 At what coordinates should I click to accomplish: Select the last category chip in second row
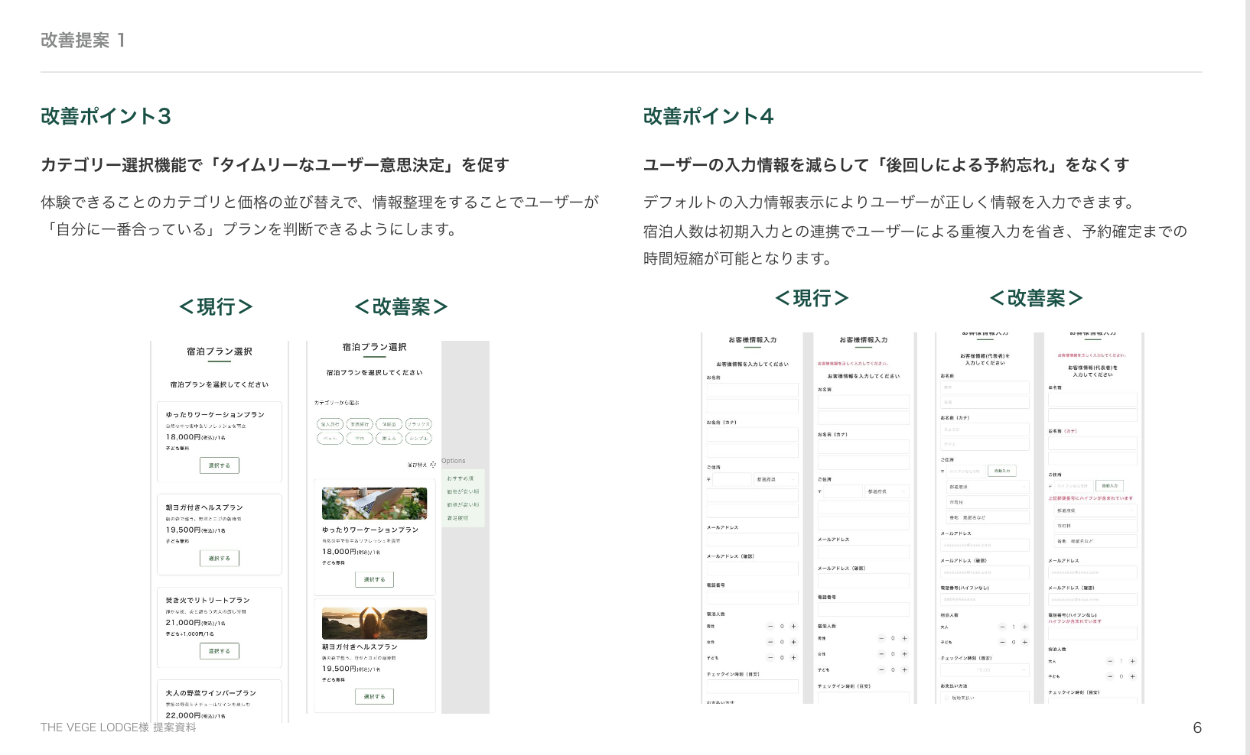point(418,438)
